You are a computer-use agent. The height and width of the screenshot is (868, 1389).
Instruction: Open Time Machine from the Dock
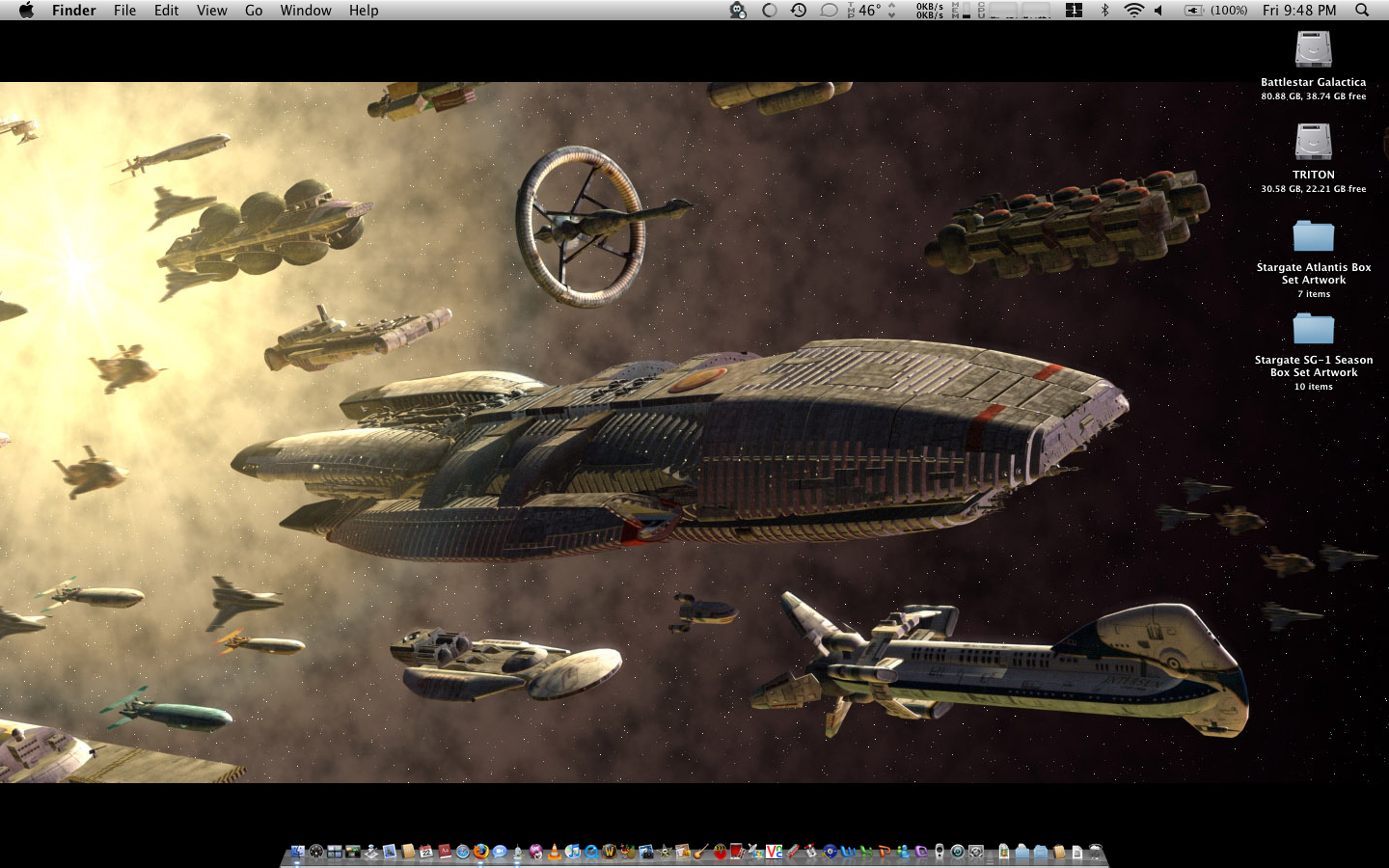pos(957,852)
